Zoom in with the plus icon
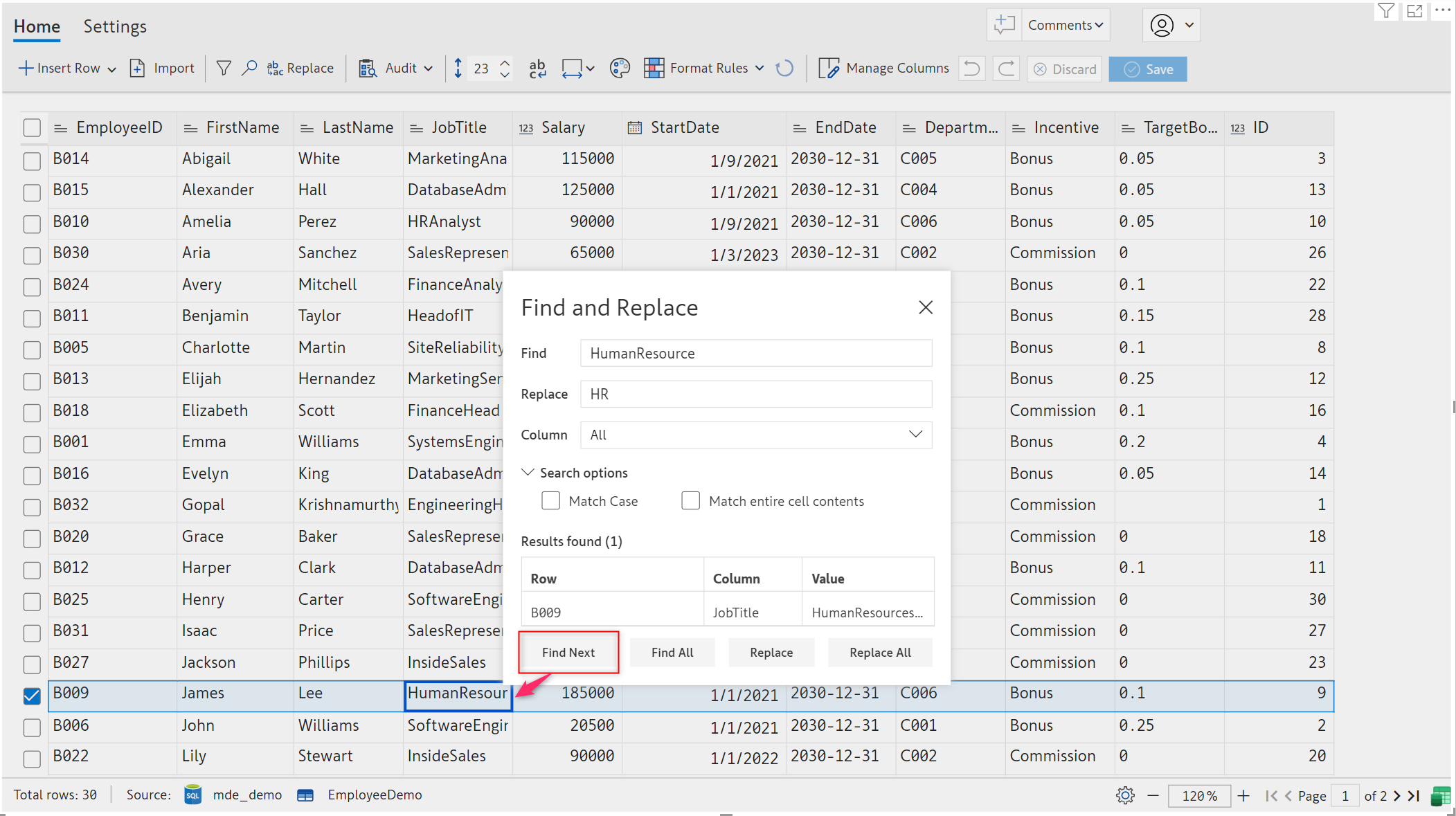 tap(1243, 795)
